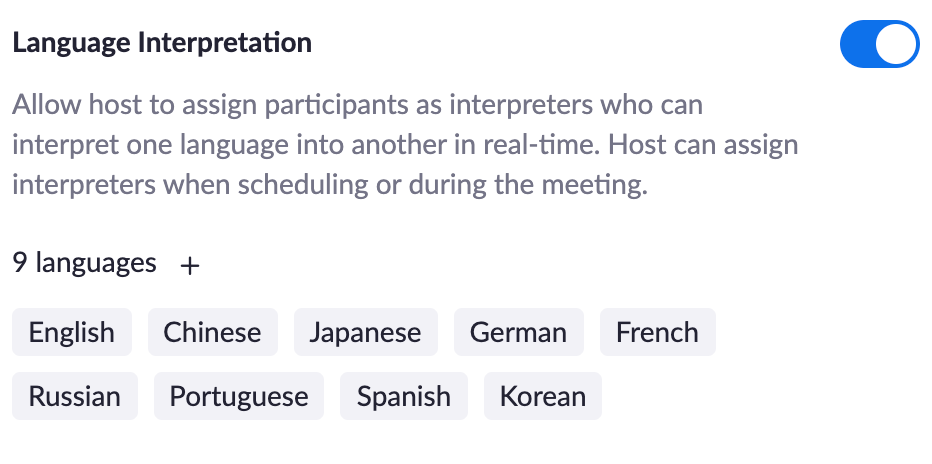Viewport: 932px width, 464px height.
Task: Choose the Japanese language tag
Action: coord(365,332)
